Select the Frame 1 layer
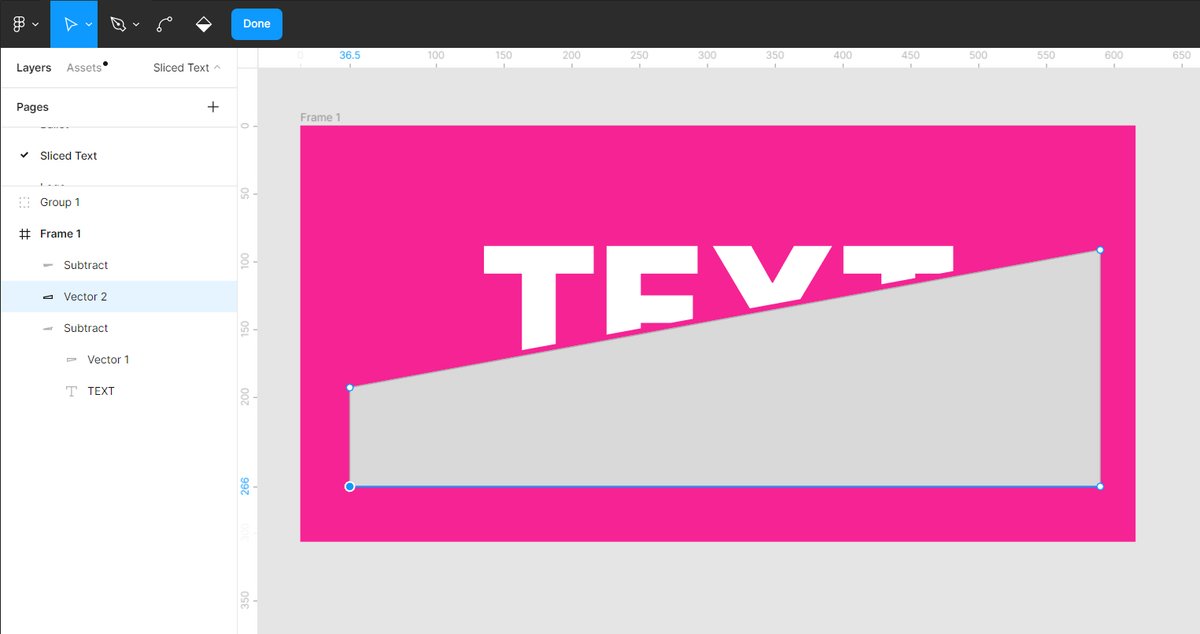 coord(118,234)
